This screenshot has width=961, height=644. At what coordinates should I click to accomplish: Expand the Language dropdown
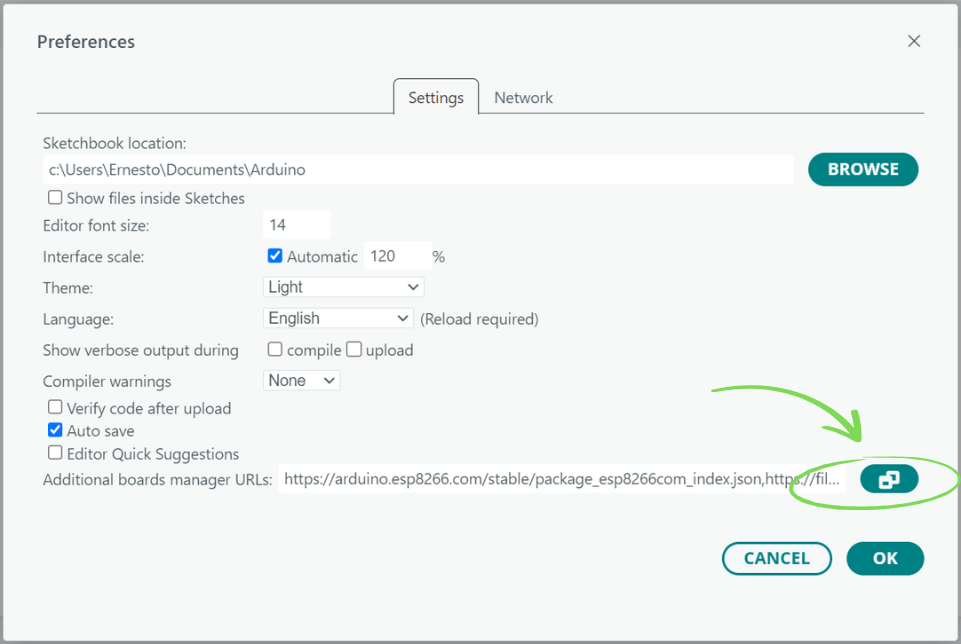[338, 318]
